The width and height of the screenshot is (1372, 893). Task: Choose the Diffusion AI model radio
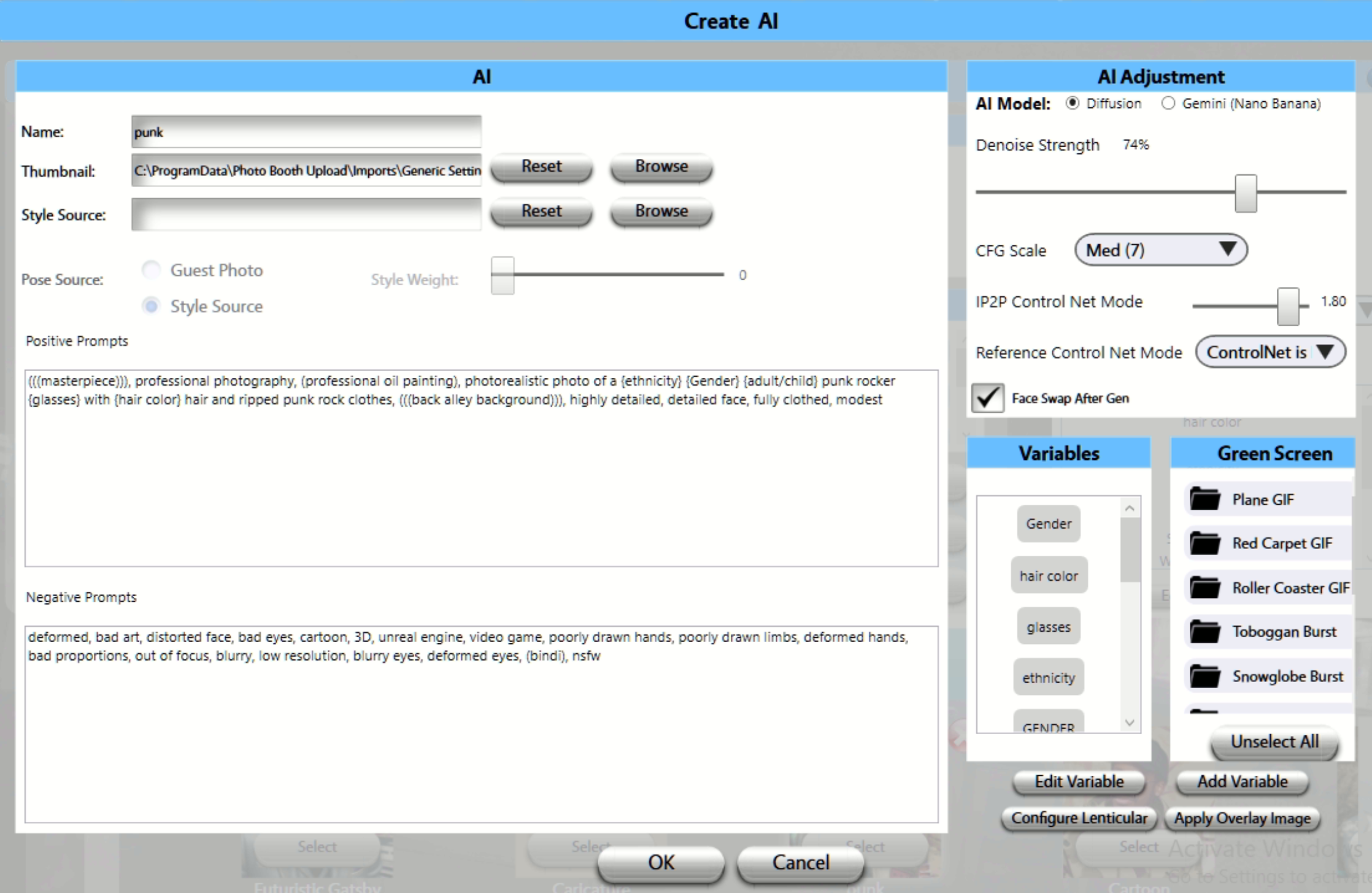click(1072, 104)
